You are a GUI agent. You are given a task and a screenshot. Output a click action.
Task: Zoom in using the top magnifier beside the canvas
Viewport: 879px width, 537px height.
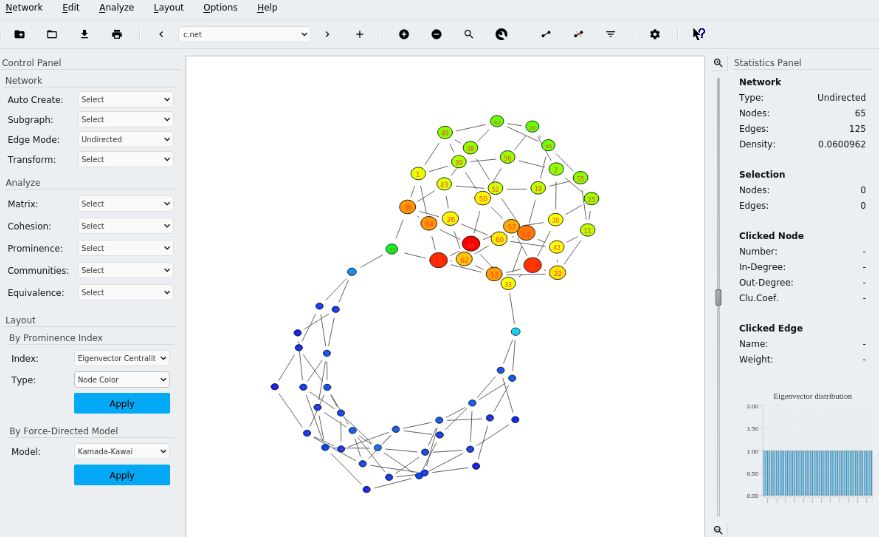(718, 63)
